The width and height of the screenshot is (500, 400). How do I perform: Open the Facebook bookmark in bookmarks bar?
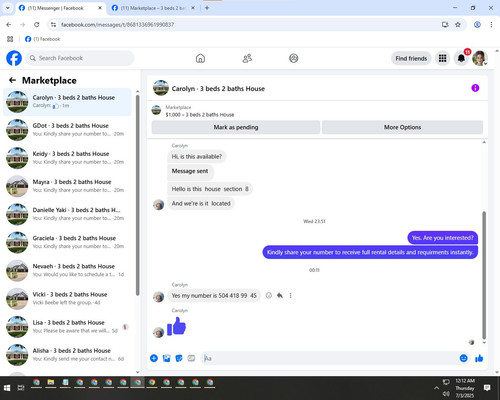tap(43, 39)
